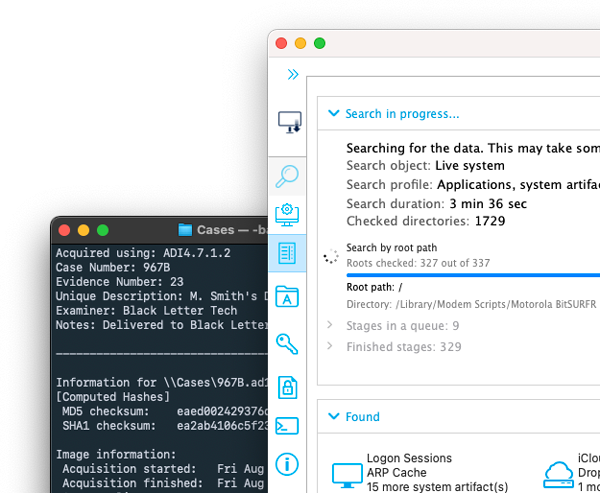Screen dimensions: 600x493
Task: Click the monitor download icon in sidebar
Action: pyautogui.click(x=289, y=123)
